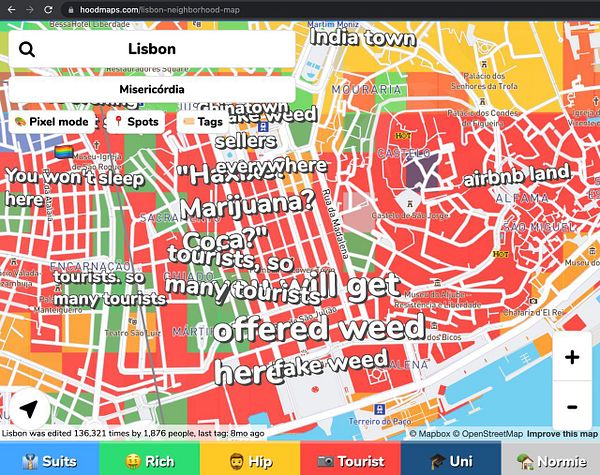The width and height of the screenshot is (600, 475).
Task: Click the Museu do Aljube museum icon
Action: tap(437, 283)
